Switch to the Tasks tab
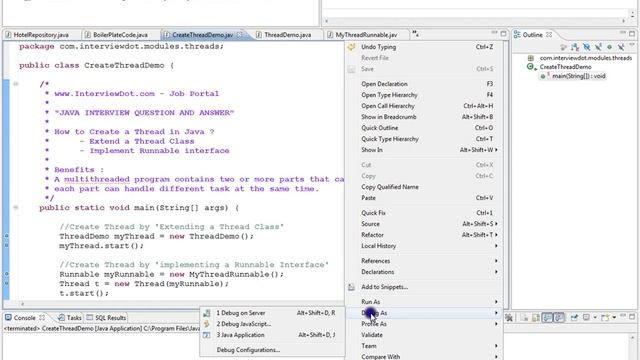Viewport: 640px width, 360px height. (70, 318)
